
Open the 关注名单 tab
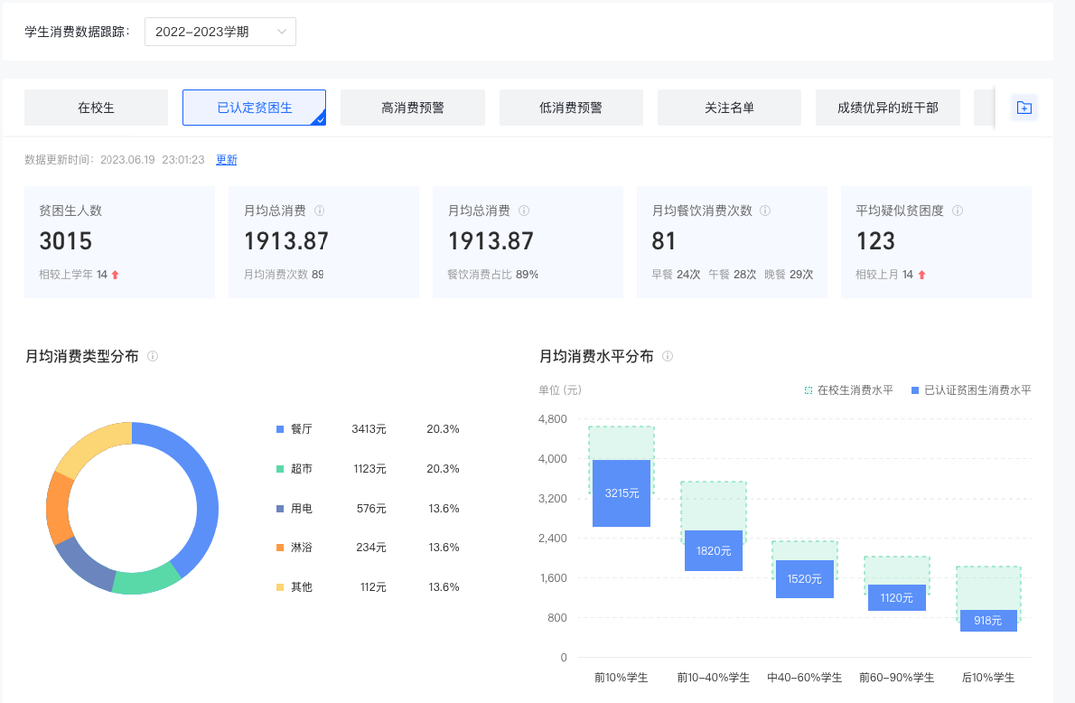point(729,108)
